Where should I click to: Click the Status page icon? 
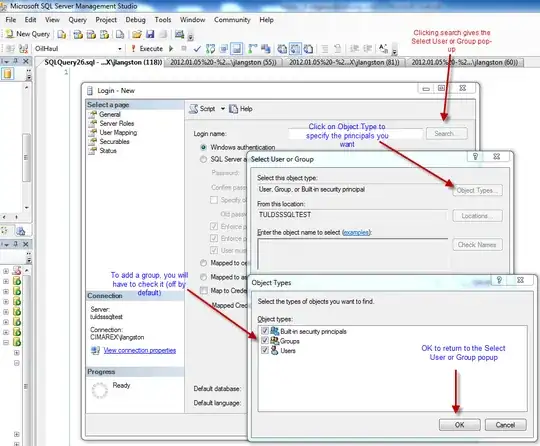92,151
